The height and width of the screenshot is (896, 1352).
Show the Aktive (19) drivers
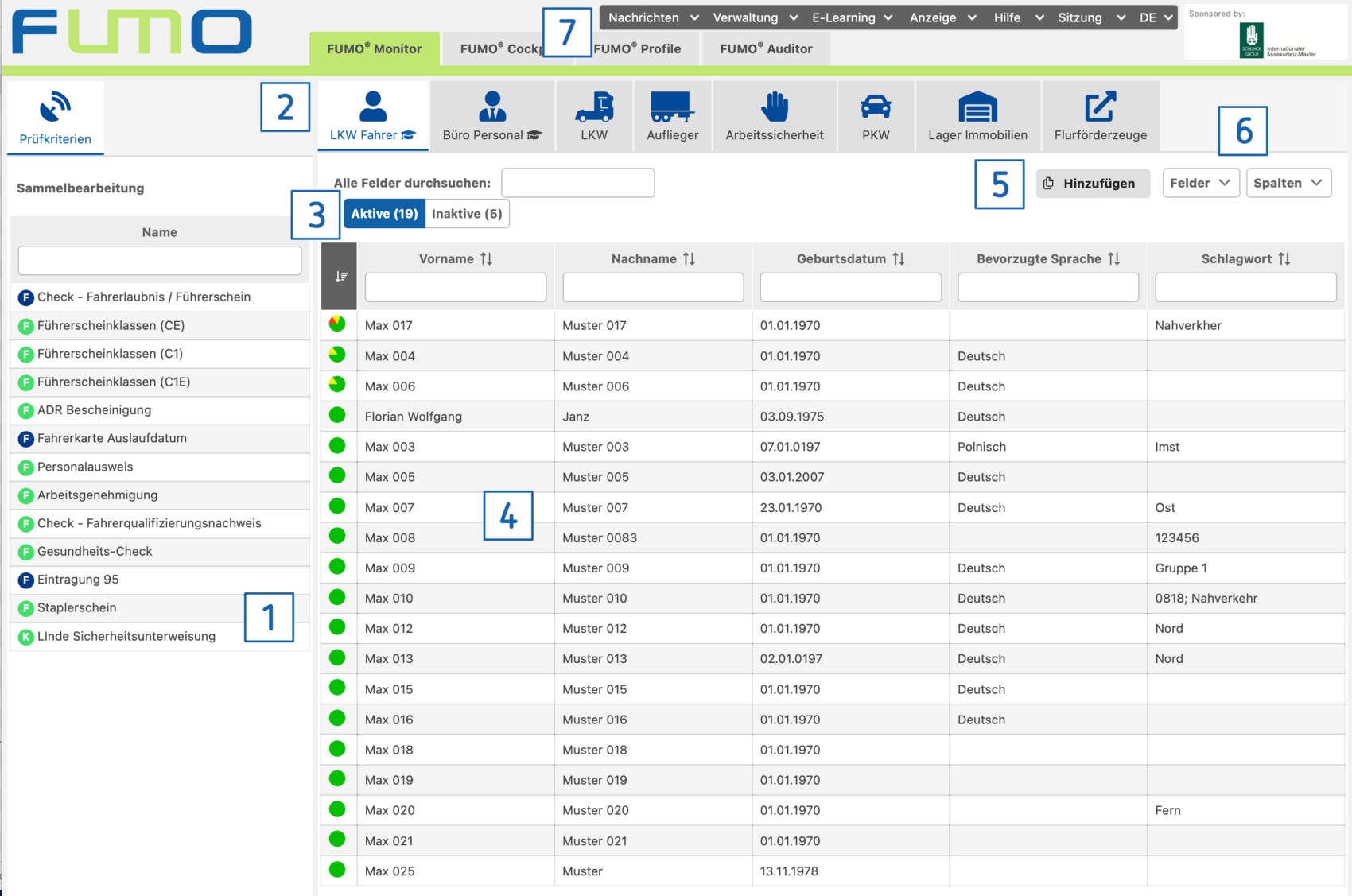point(384,214)
